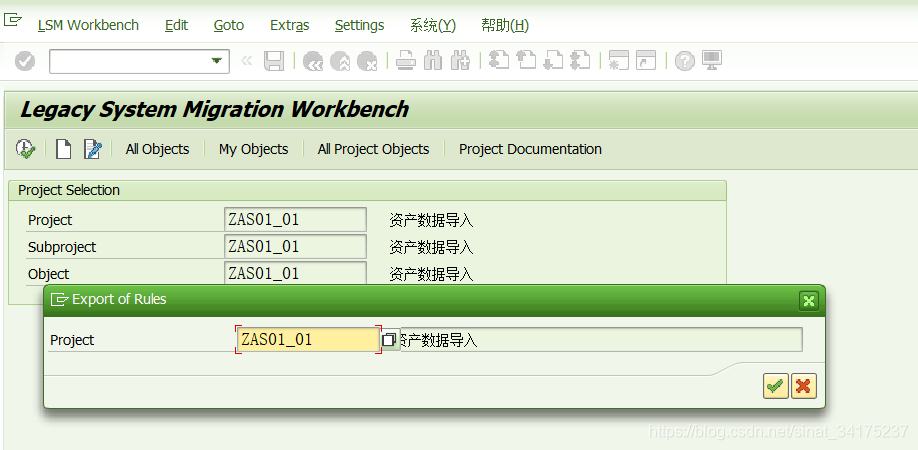918x450 pixels.
Task: Collapse the command field with double chevron
Action: click(x=246, y=60)
